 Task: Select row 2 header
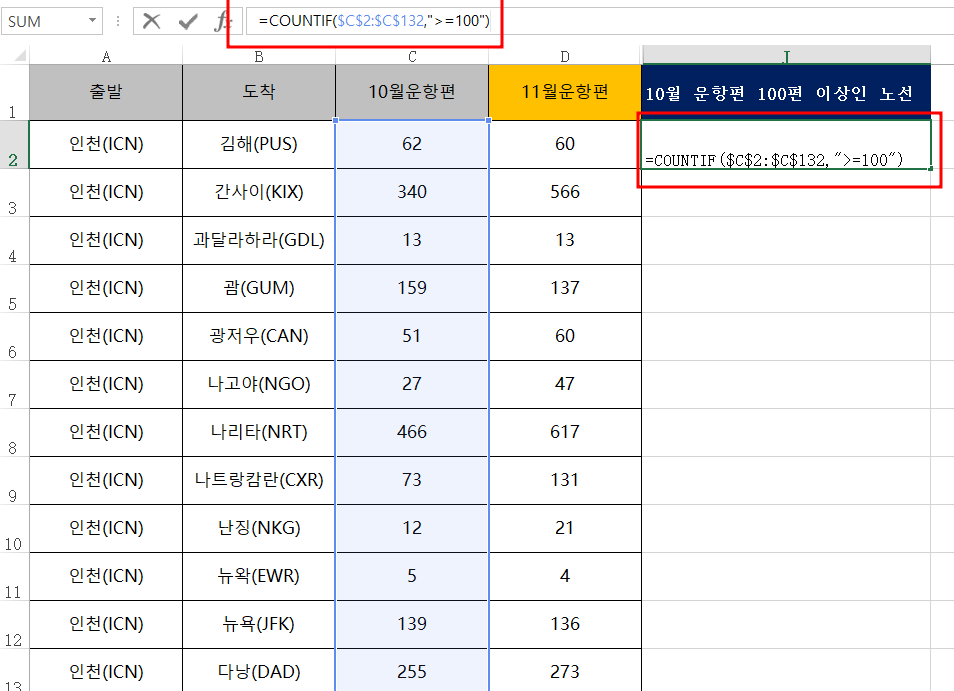click(13, 145)
